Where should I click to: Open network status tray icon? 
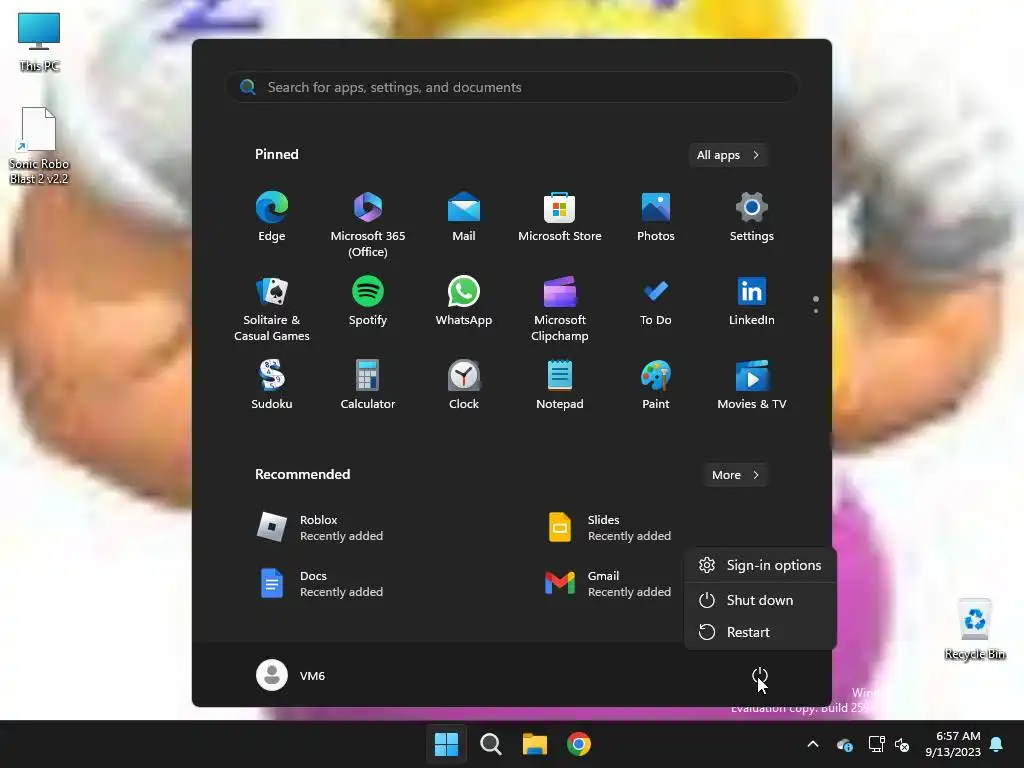point(876,744)
